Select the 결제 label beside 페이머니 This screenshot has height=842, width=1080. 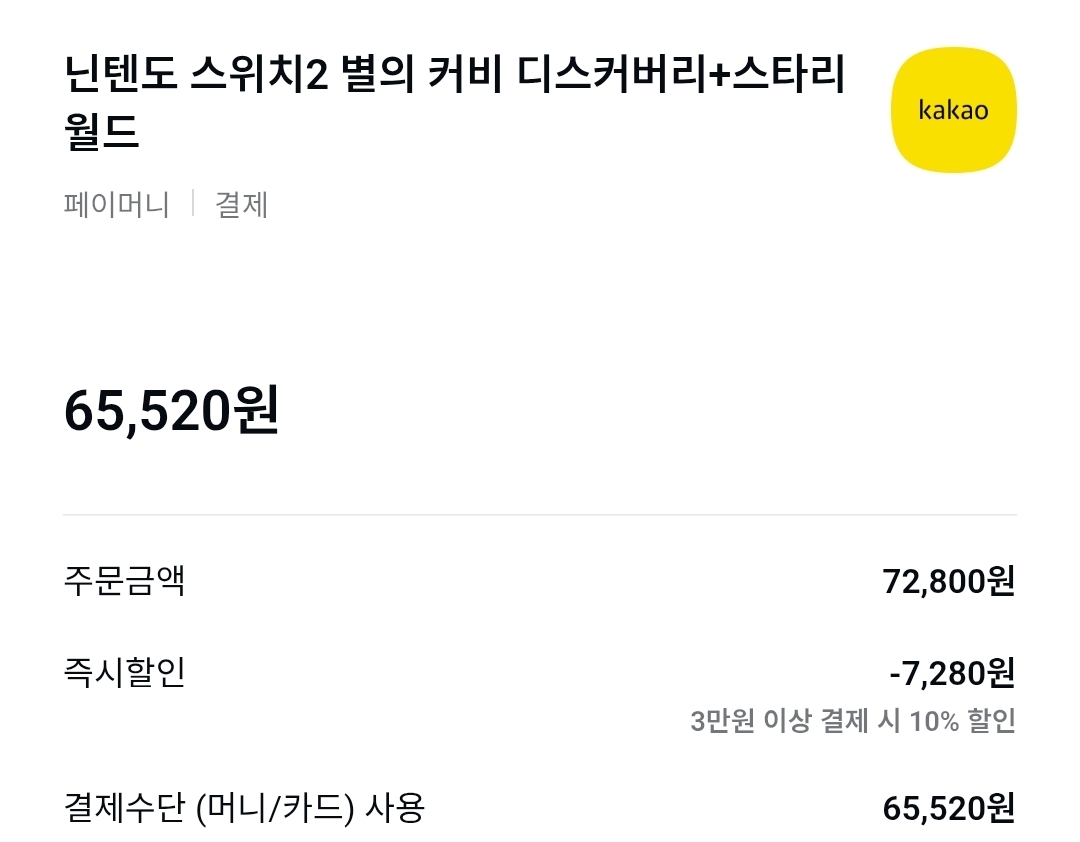pos(242,205)
